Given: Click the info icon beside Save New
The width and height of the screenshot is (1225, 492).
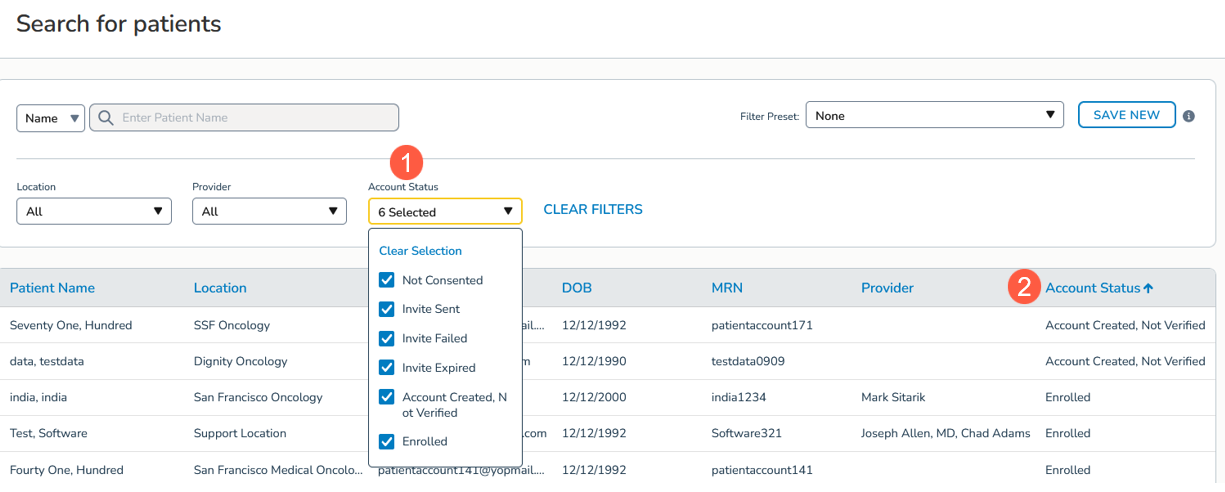Looking at the screenshot, I should tap(1189, 116).
